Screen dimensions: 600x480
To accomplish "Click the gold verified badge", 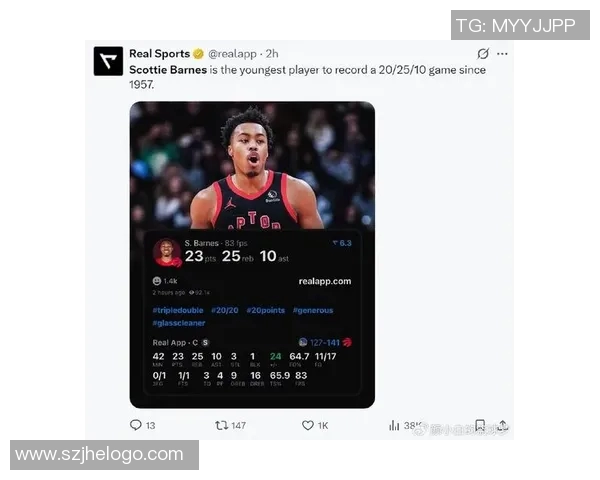I will pos(198,54).
